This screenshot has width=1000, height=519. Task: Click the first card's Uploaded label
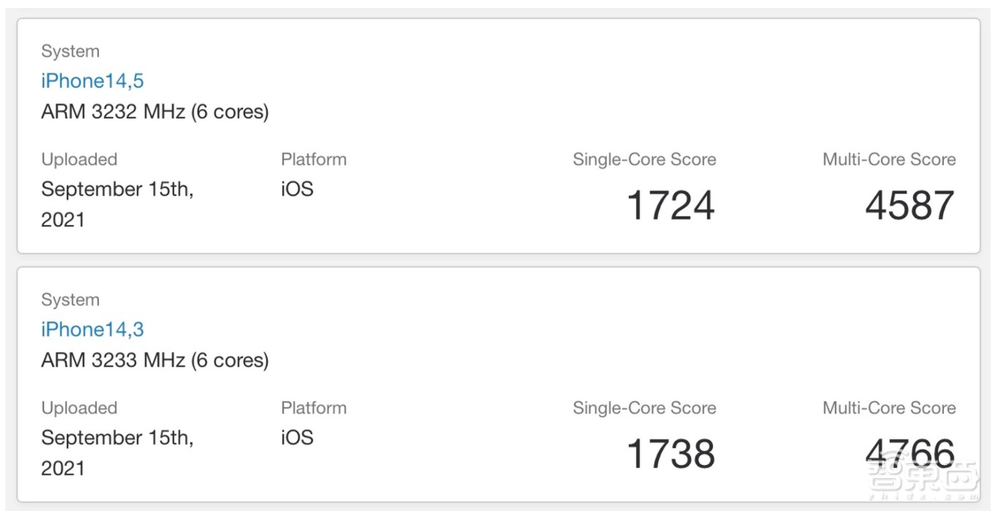[79, 159]
